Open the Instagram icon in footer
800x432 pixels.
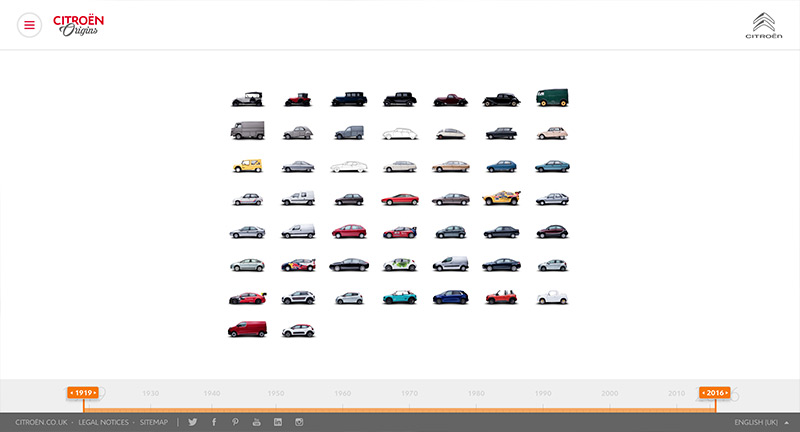[299, 422]
